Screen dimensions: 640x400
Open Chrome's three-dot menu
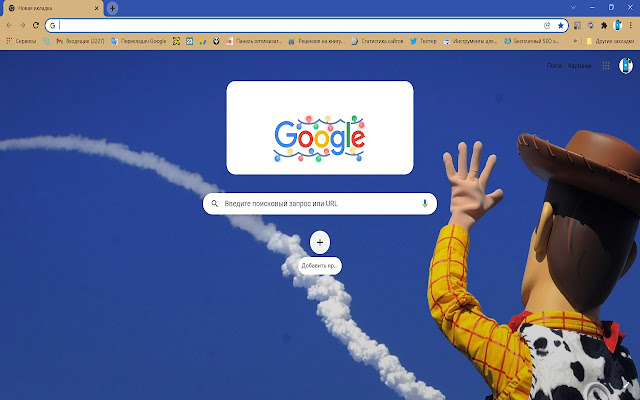point(631,25)
